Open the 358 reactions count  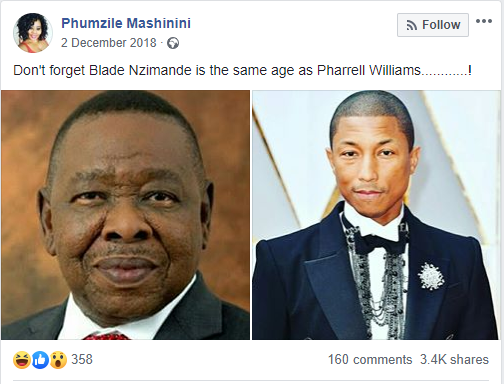[x=82, y=360]
